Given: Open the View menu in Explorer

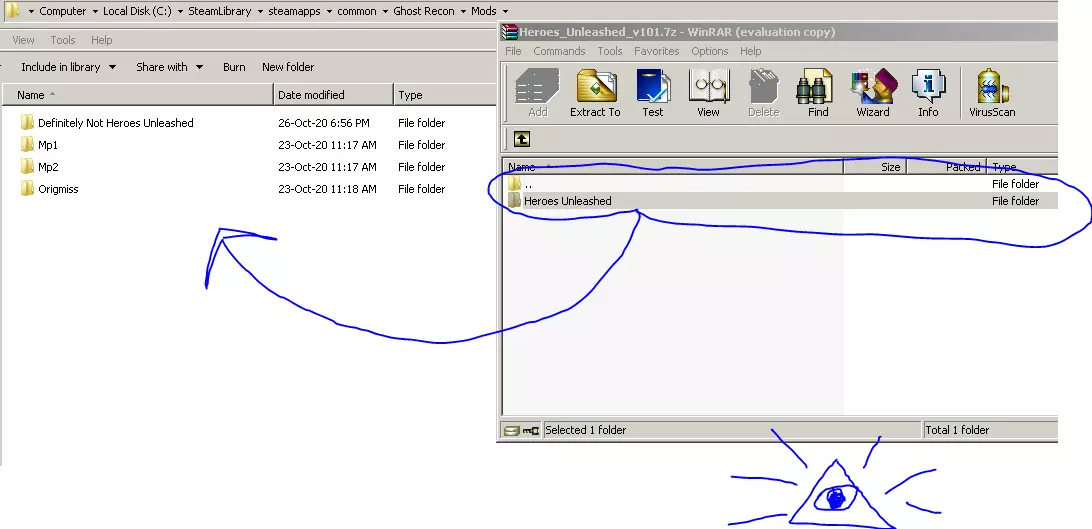Looking at the screenshot, I should click(x=24, y=40).
